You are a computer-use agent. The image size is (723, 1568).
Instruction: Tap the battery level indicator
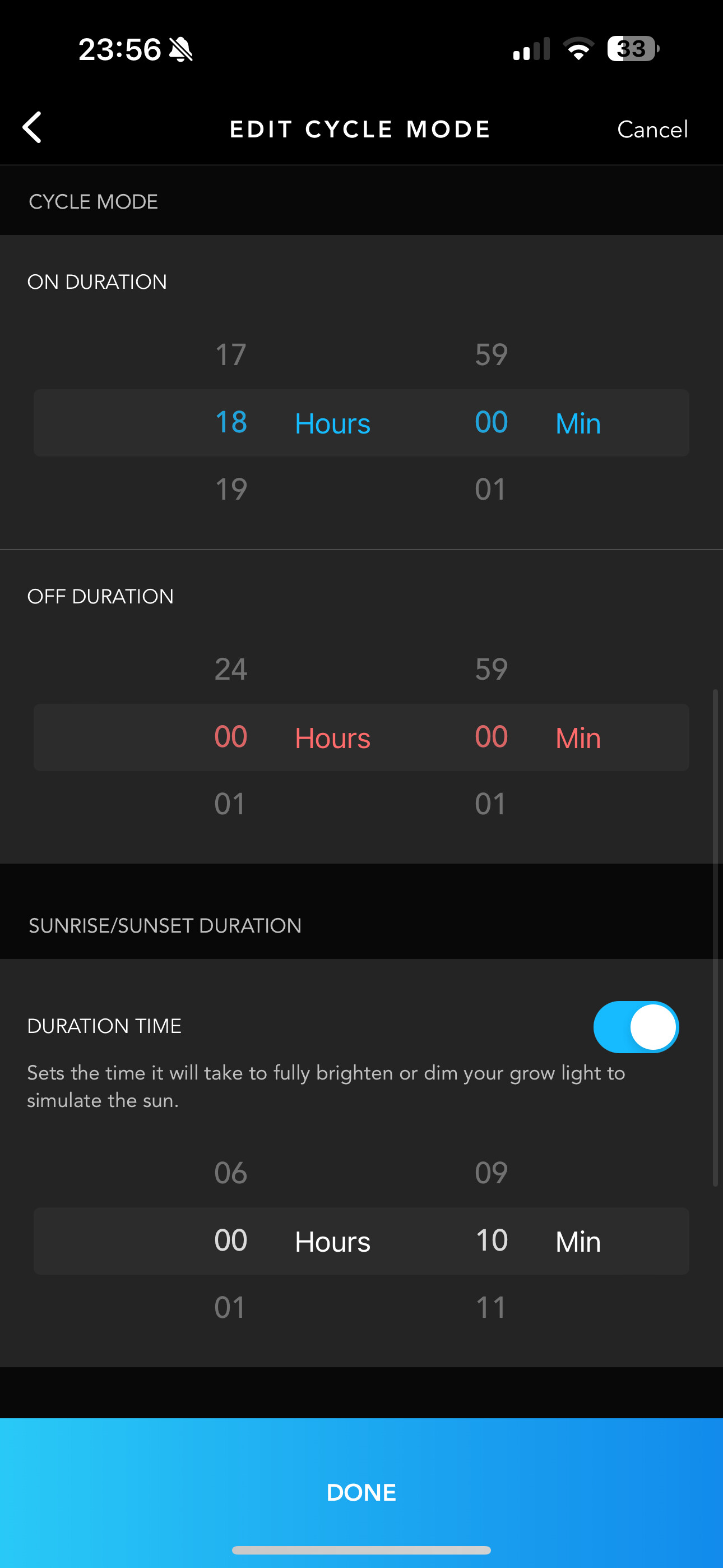(632, 49)
